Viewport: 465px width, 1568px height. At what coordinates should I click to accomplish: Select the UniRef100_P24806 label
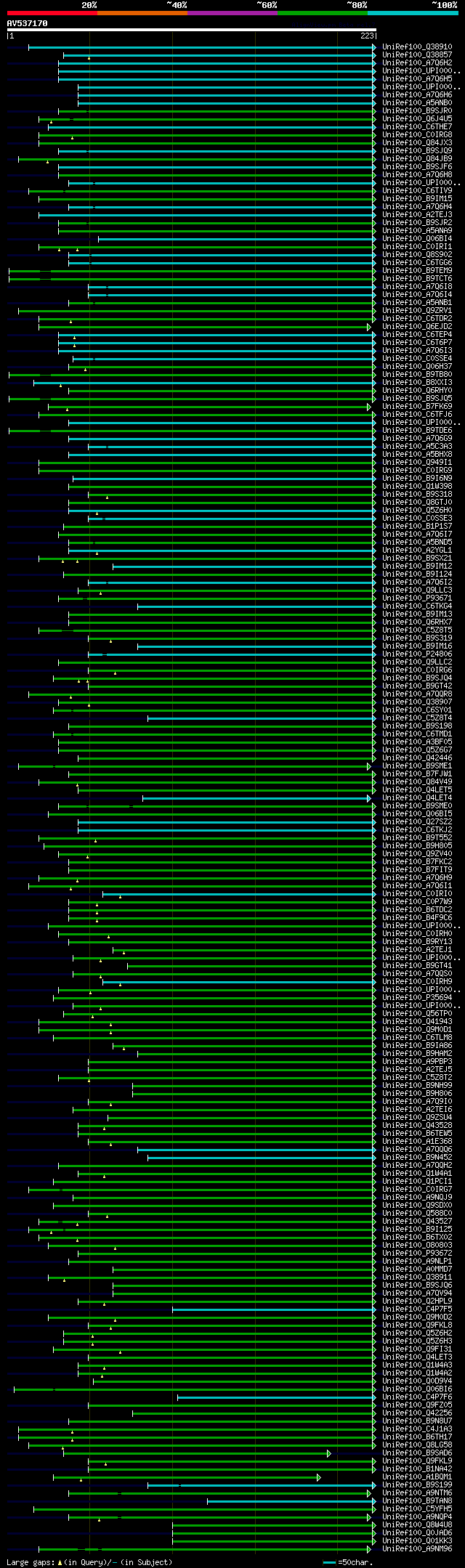[x=417, y=654]
